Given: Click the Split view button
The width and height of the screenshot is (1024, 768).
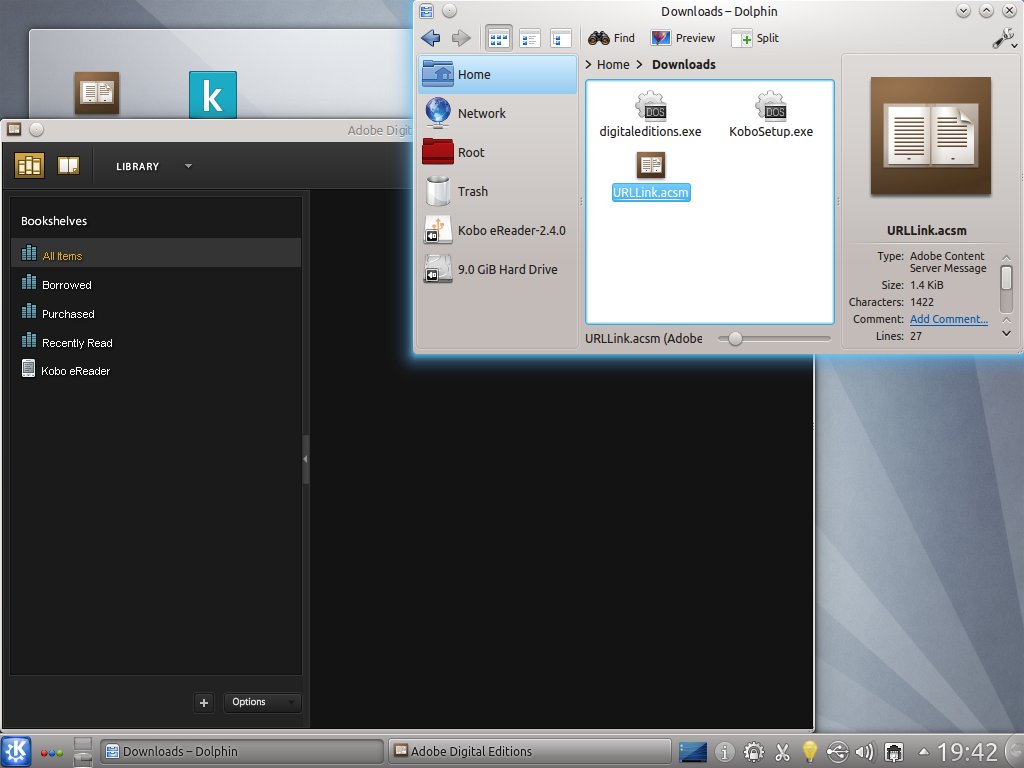Looking at the screenshot, I should 755,38.
